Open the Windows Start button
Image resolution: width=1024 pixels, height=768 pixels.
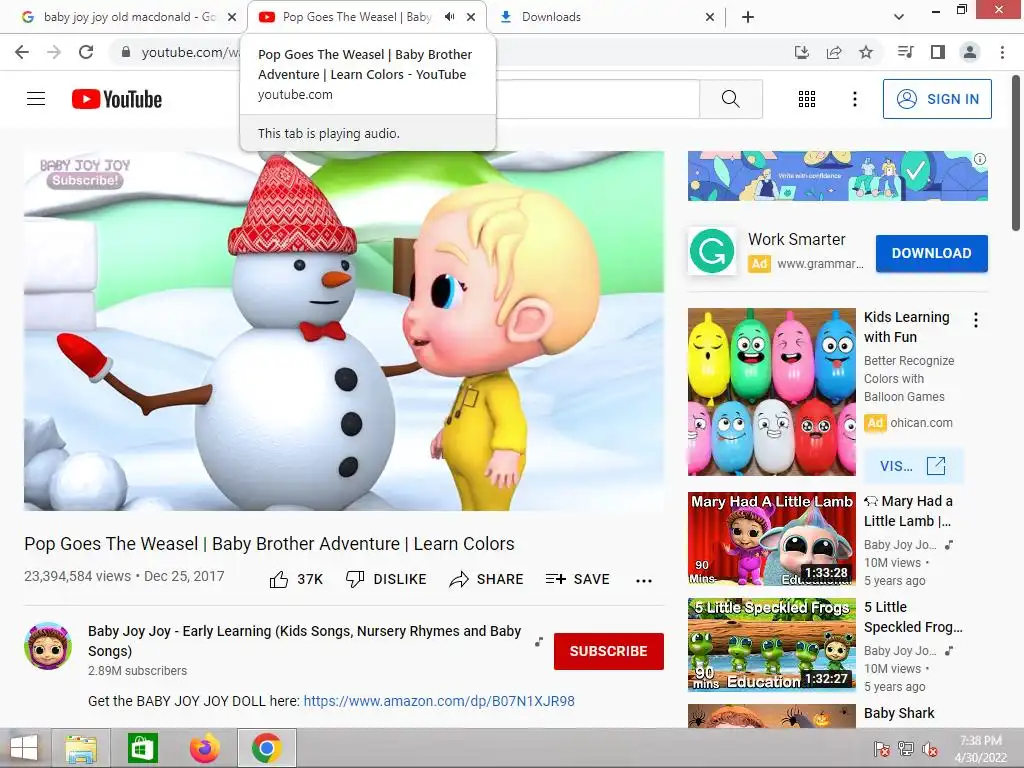click(24, 748)
